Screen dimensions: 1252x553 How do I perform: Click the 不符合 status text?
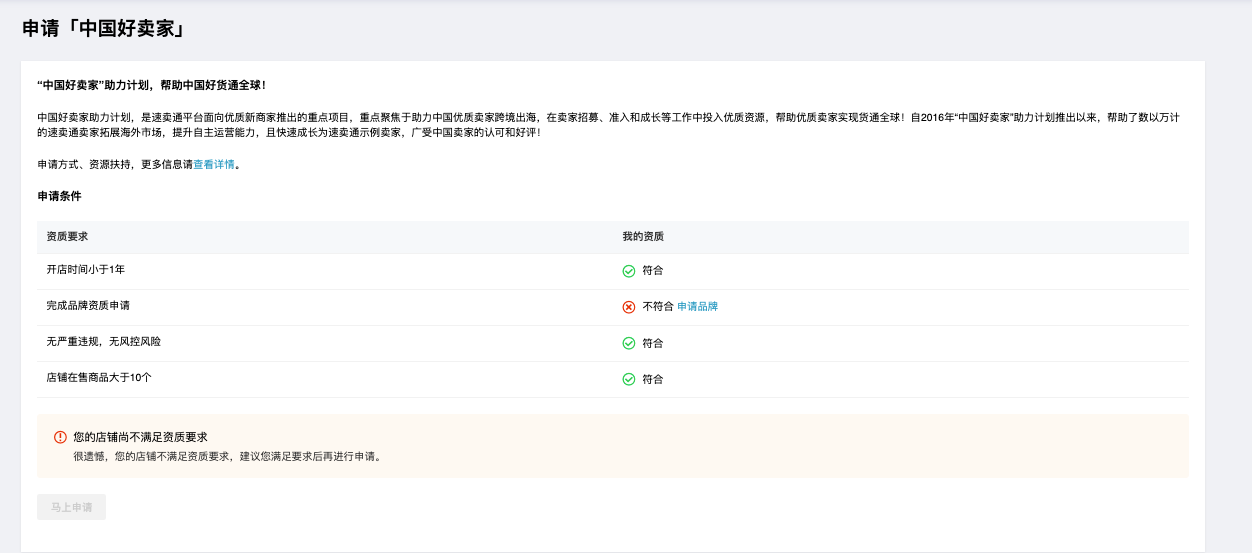click(657, 307)
